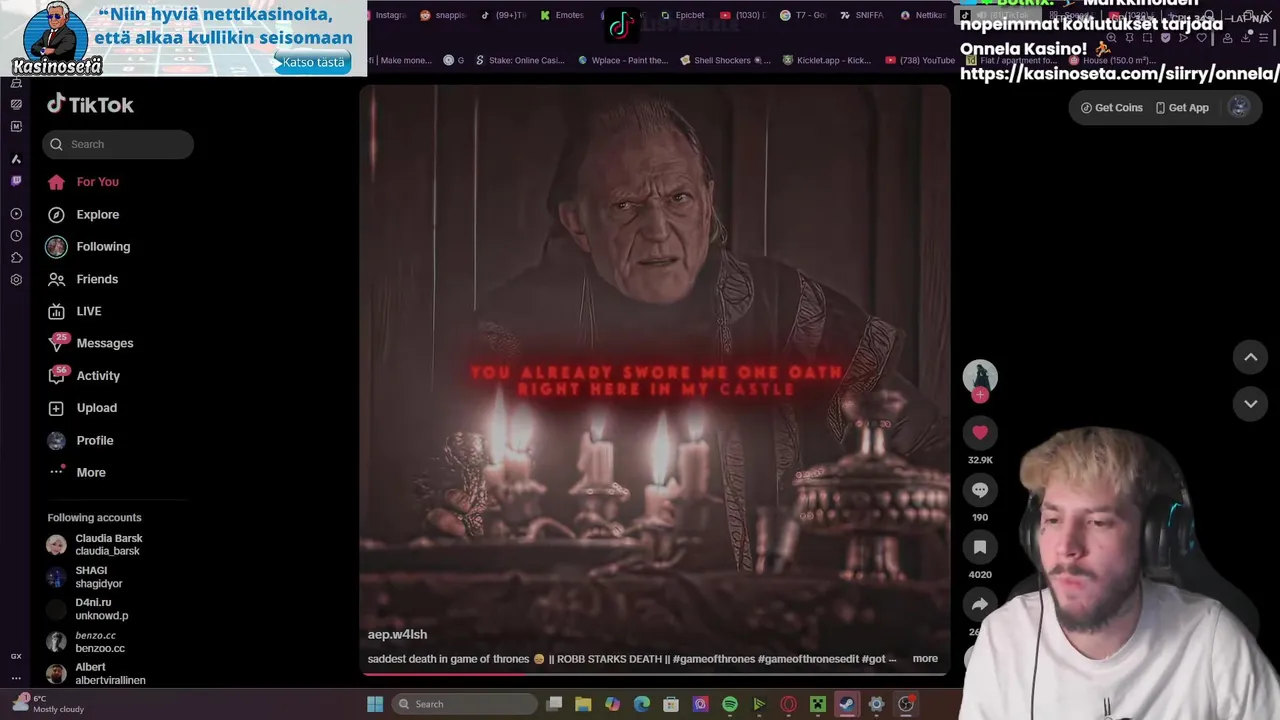This screenshot has height=720, width=1280.
Task: Open Twitch in the Opera sidebar
Action: [x=16, y=181]
